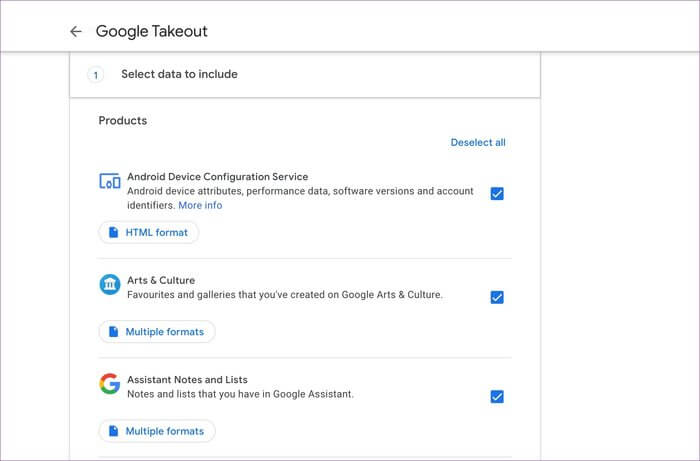Click the Arts & Culture title text
The height and width of the screenshot is (461, 700).
click(161, 280)
